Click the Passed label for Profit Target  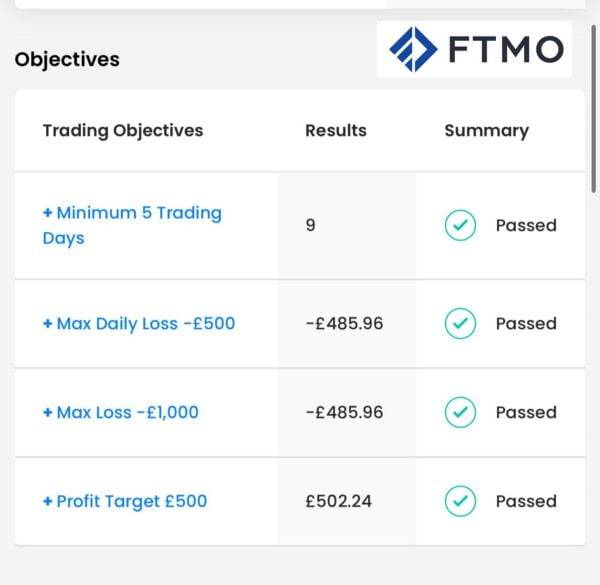(526, 501)
